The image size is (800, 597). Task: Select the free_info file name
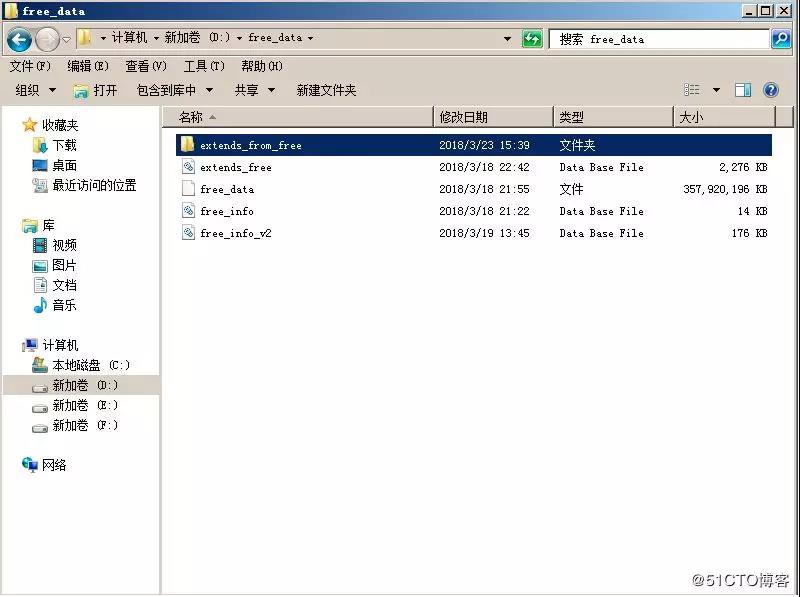coord(227,211)
